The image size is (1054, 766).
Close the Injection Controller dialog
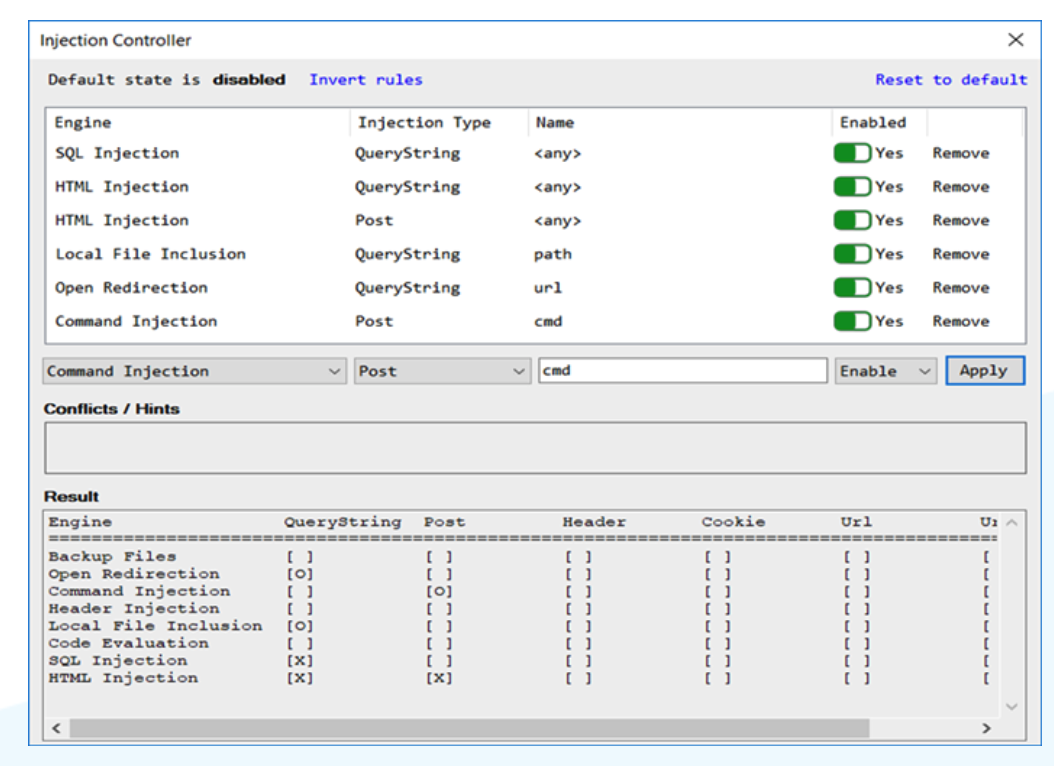point(1016,40)
